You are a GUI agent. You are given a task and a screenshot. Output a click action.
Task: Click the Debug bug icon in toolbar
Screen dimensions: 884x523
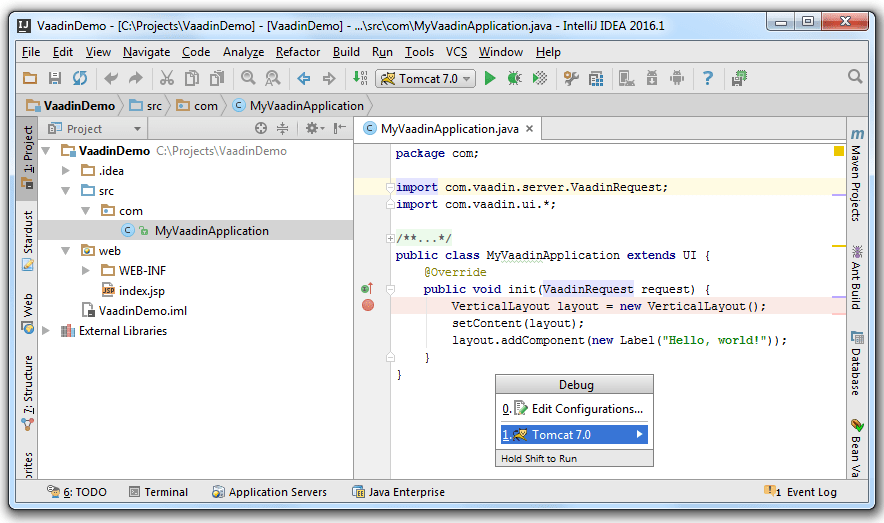pos(514,78)
